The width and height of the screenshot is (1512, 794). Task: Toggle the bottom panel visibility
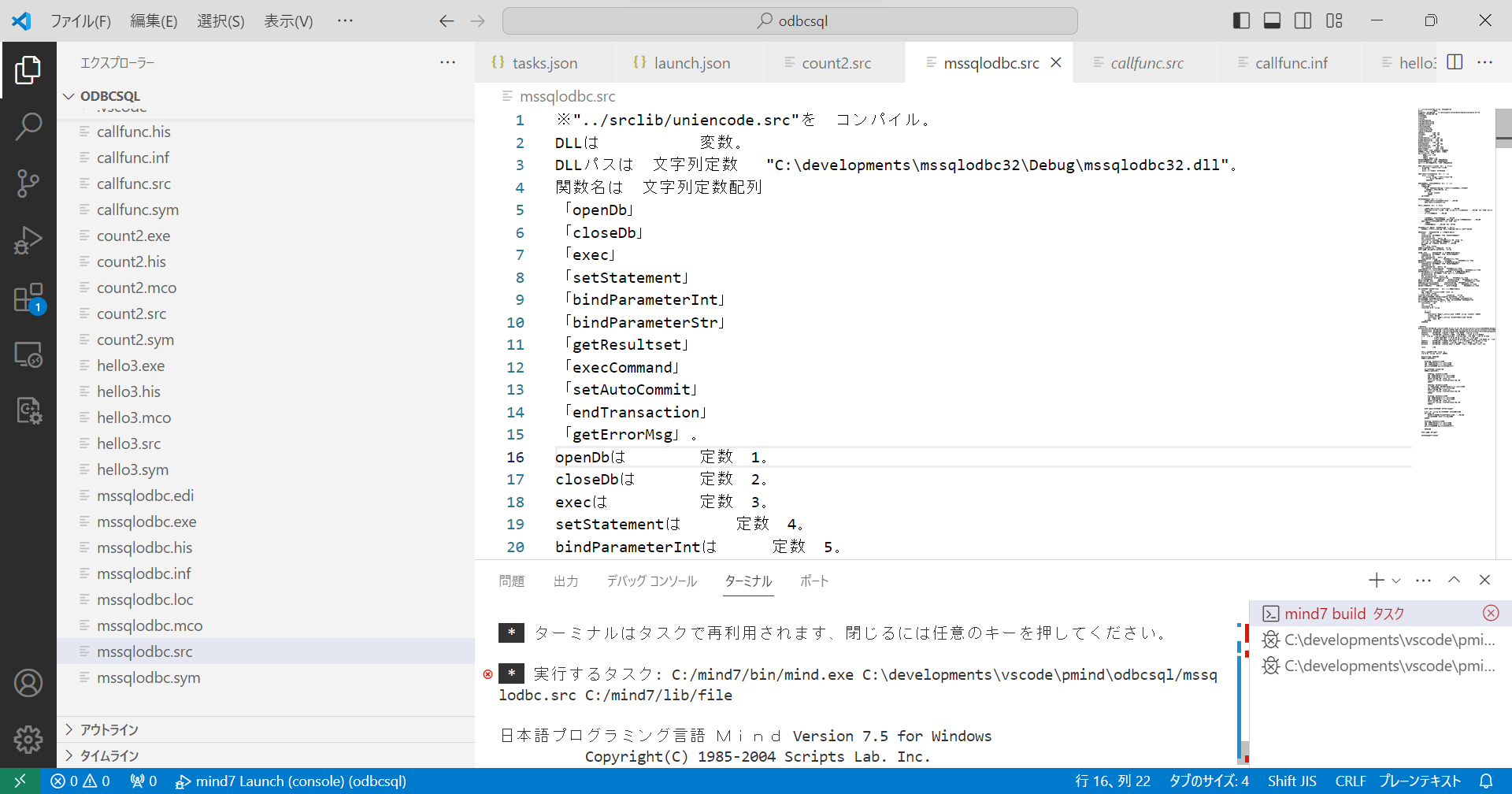point(1272,20)
